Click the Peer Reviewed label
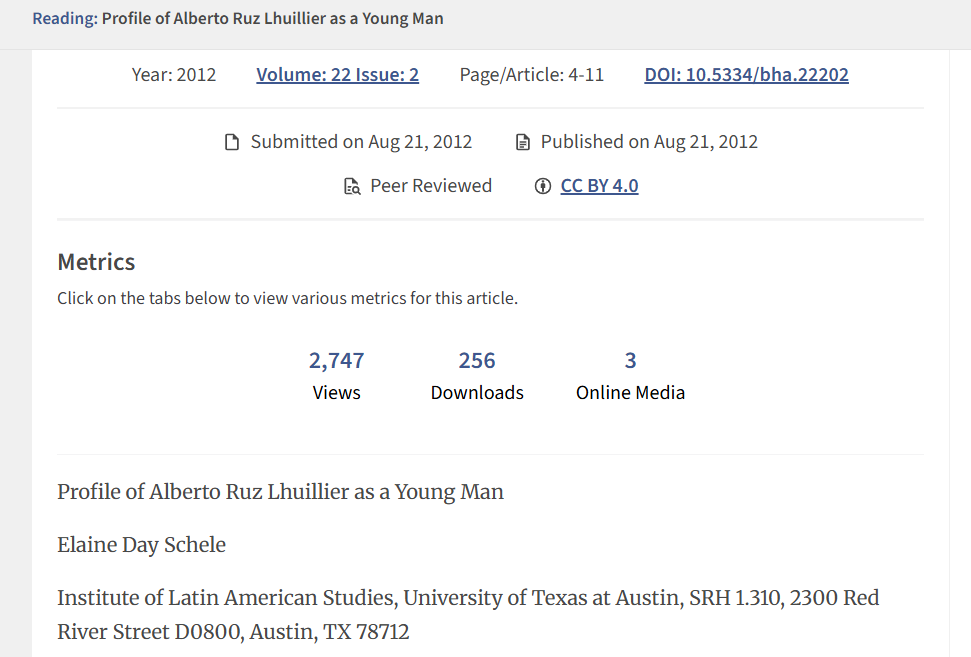Screen dimensions: 971x657 point(431,186)
